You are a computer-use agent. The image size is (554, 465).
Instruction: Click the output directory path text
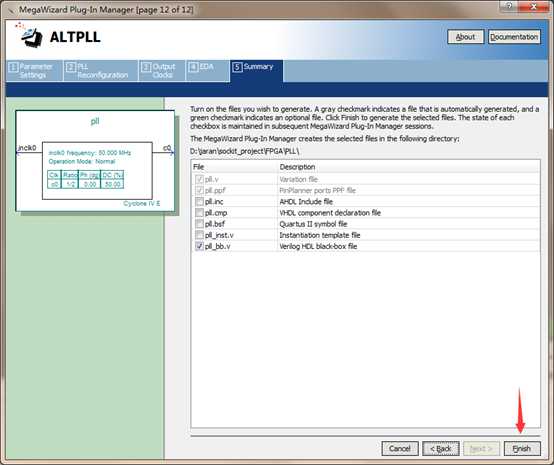244,151
